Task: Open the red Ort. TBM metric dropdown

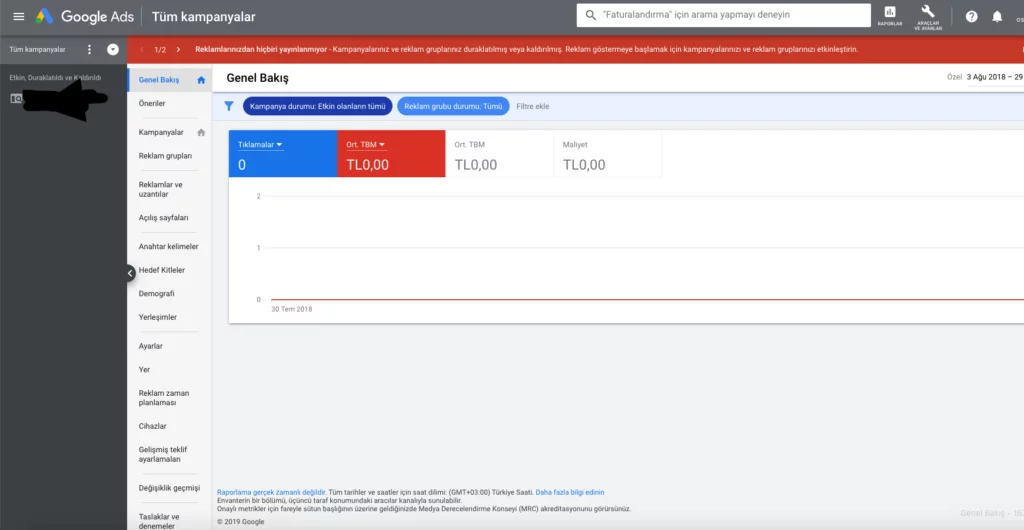Action: 366,145
